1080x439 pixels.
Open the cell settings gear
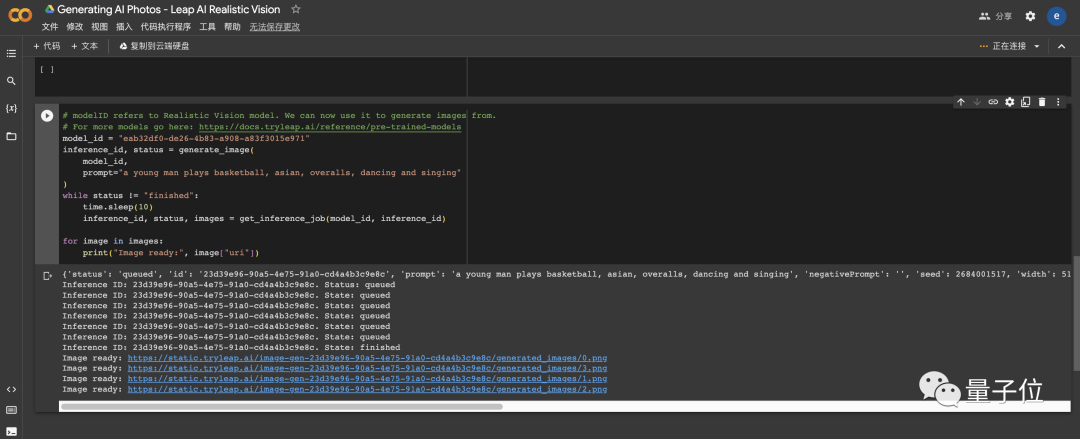click(x=1009, y=102)
